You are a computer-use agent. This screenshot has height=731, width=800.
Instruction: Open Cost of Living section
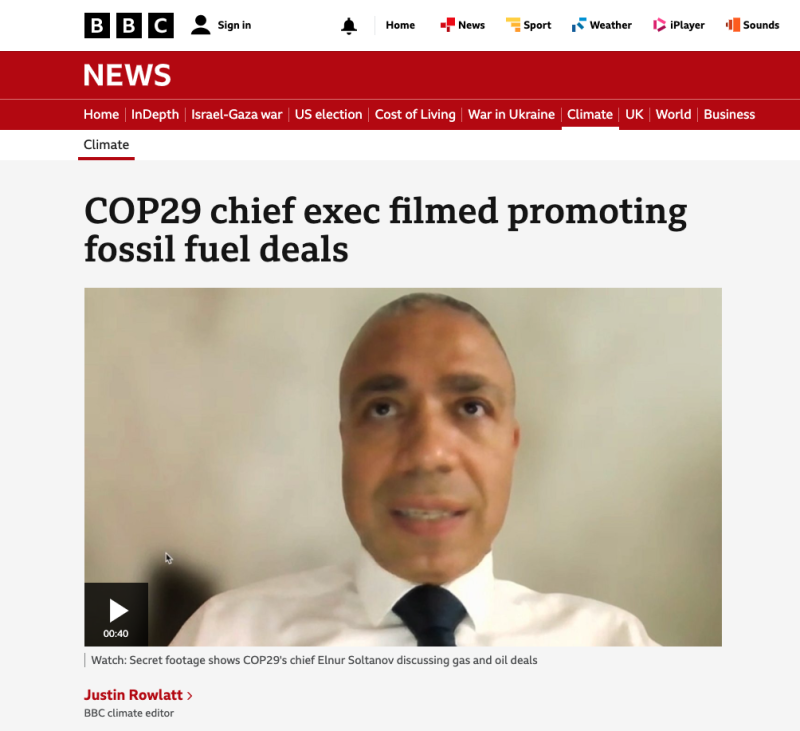pos(415,114)
